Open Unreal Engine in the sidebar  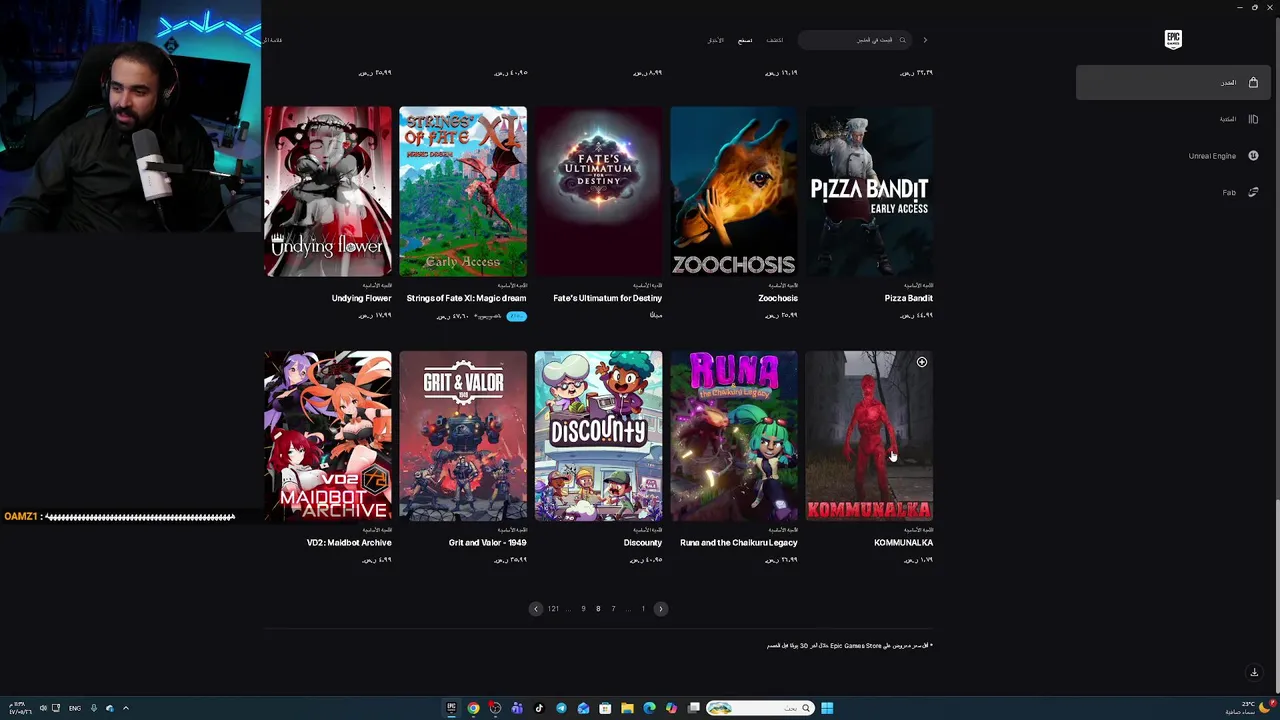tap(1173, 156)
